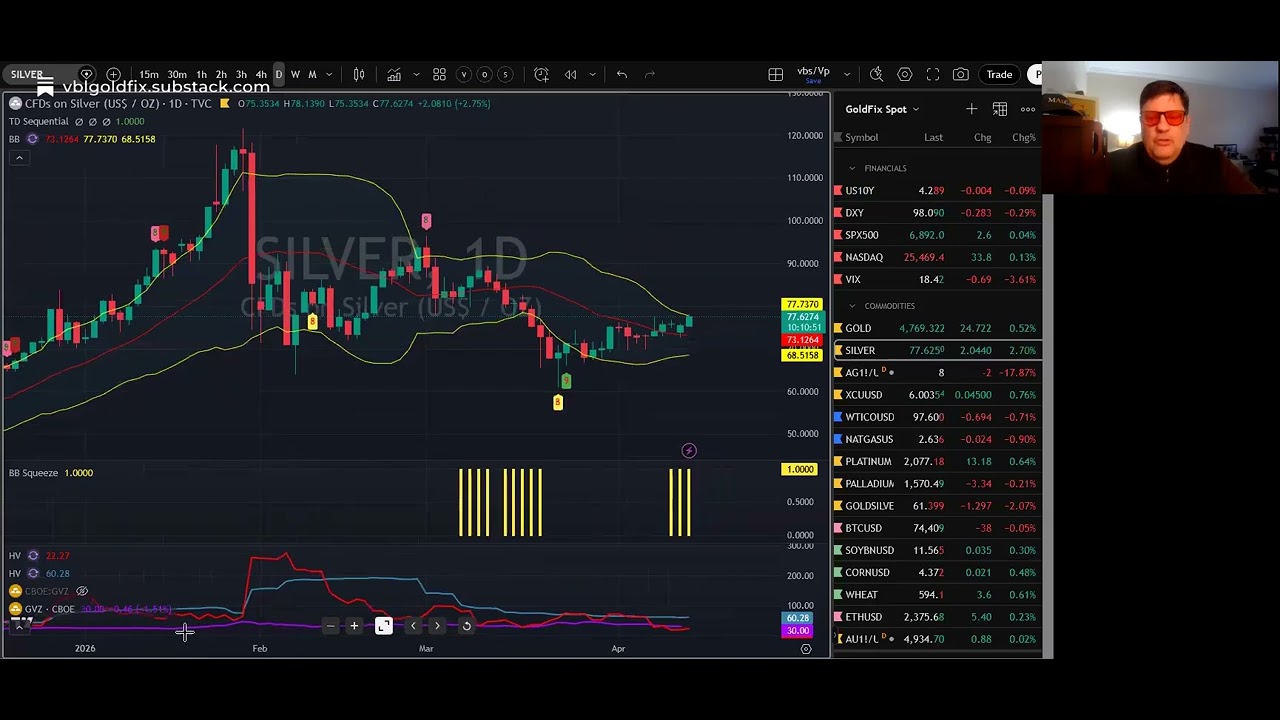Open chart settings hexagon icon
The height and width of the screenshot is (720, 1280).
click(904, 74)
